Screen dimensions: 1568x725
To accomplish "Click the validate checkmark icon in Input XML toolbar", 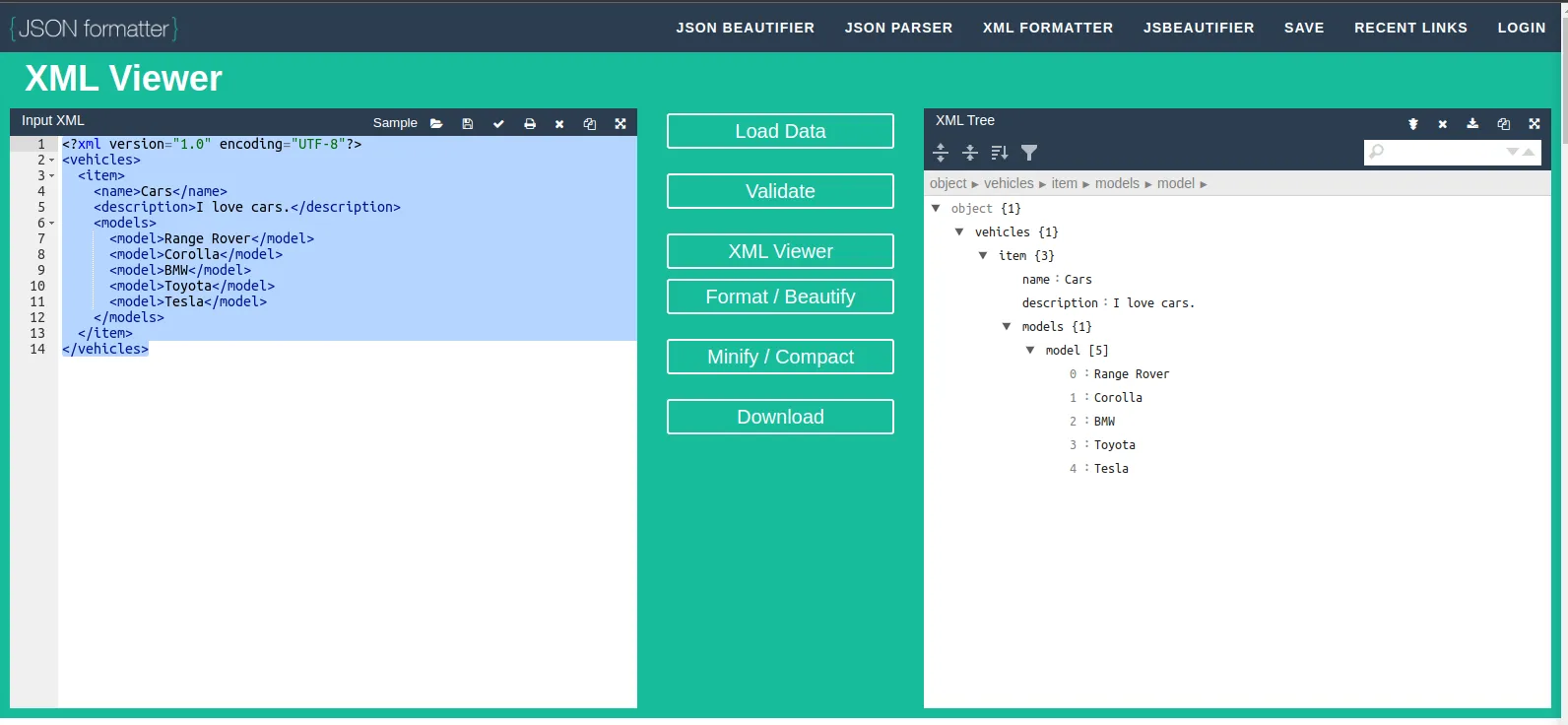I will [498, 124].
